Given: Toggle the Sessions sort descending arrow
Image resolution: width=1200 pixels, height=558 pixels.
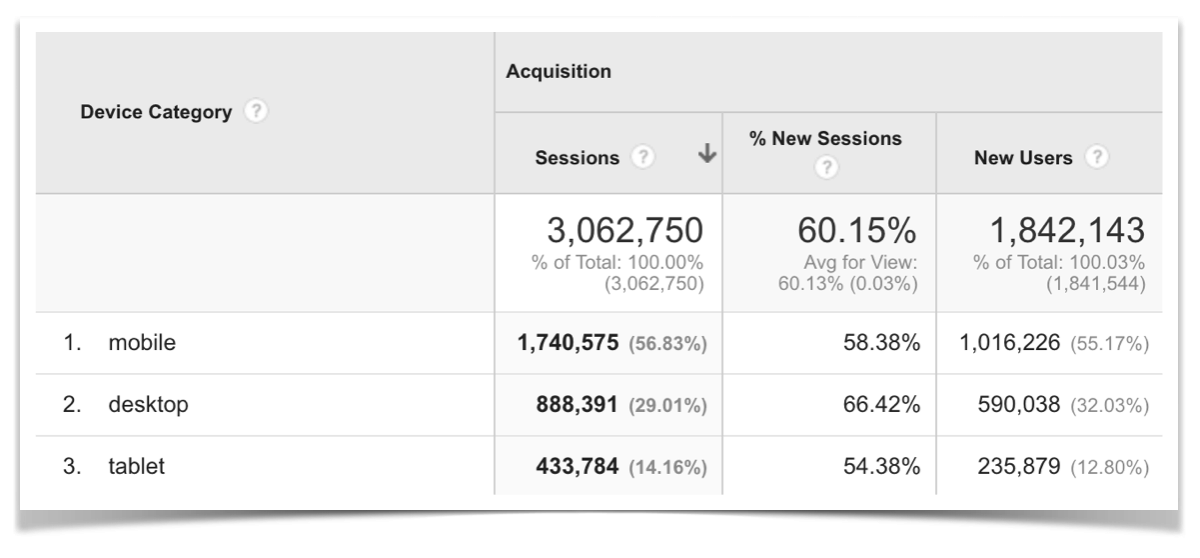Looking at the screenshot, I should tap(707, 154).
